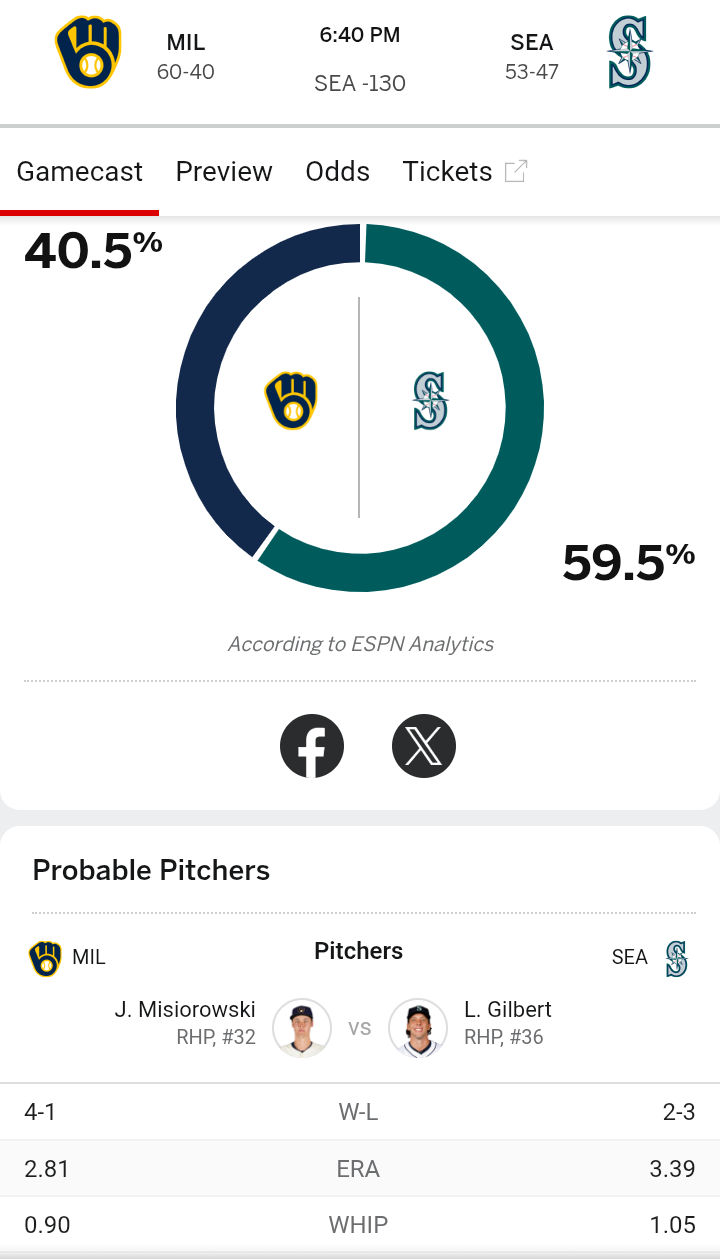Image resolution: width=720 pixels, height=1259 pixels.
Task: Open L. Gilbert's player name link
Action: [508, 1010]
